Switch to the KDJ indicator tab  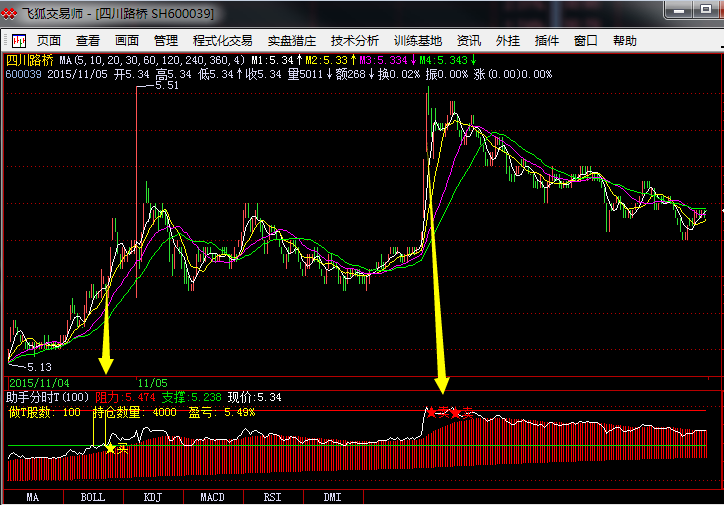[x=153, y=496]
